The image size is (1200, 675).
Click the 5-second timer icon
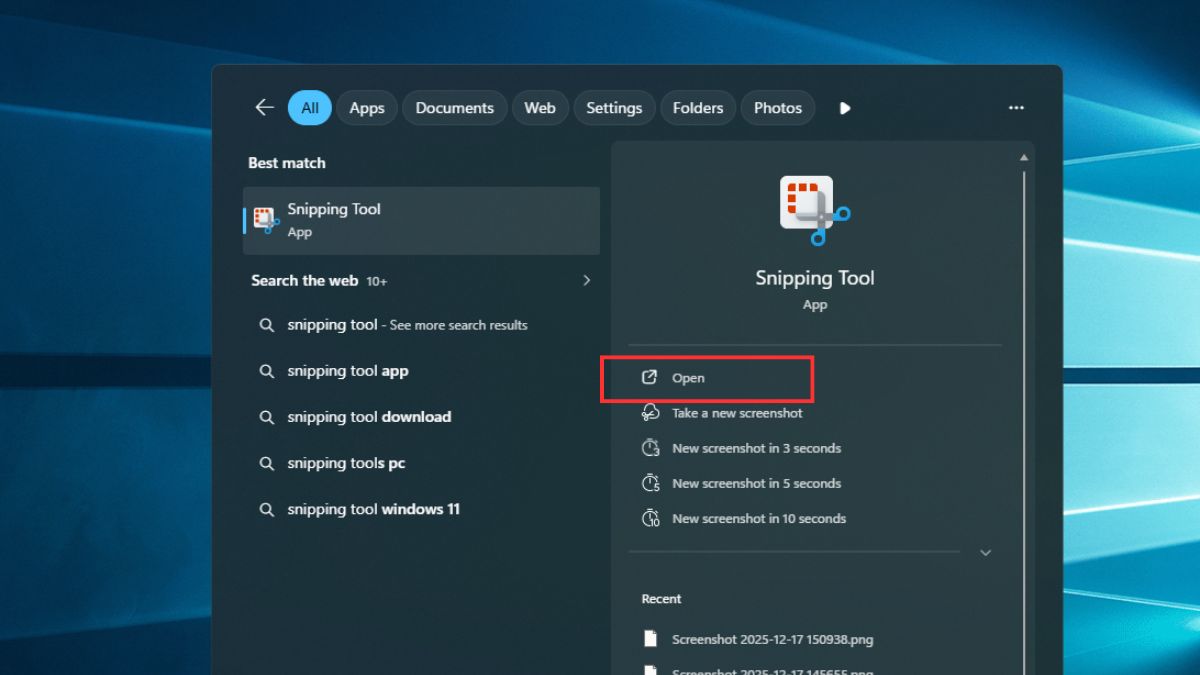tap(650, 483)
